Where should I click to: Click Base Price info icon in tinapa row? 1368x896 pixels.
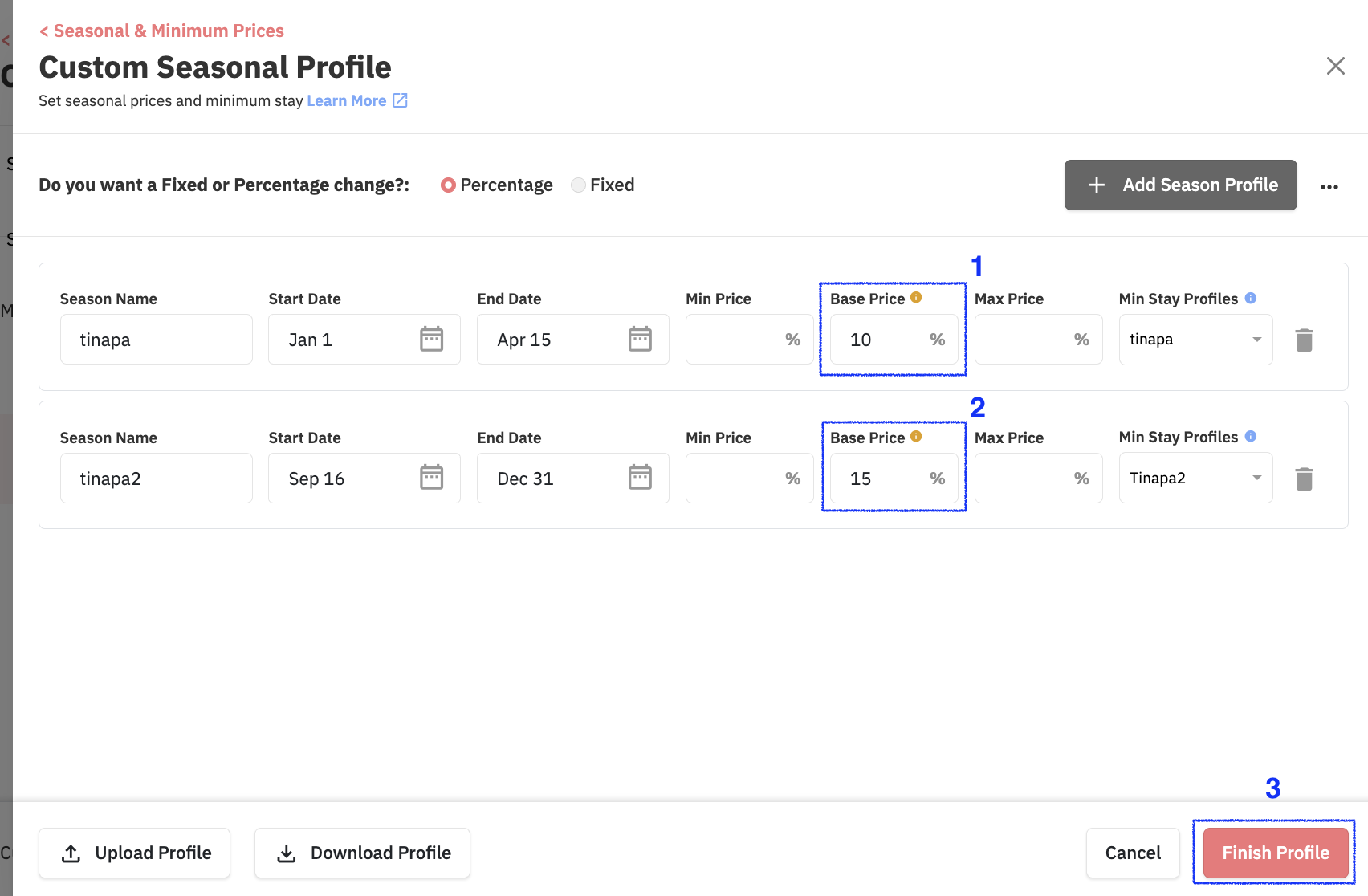[916, 297]
